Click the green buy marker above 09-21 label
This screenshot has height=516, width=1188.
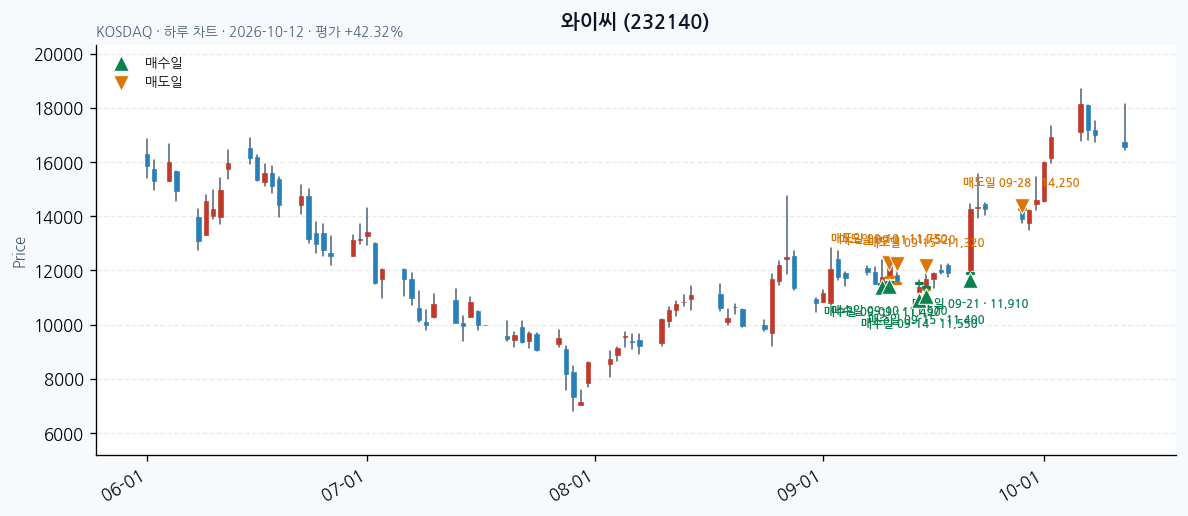pyautogui.click(x=971, y=280)
